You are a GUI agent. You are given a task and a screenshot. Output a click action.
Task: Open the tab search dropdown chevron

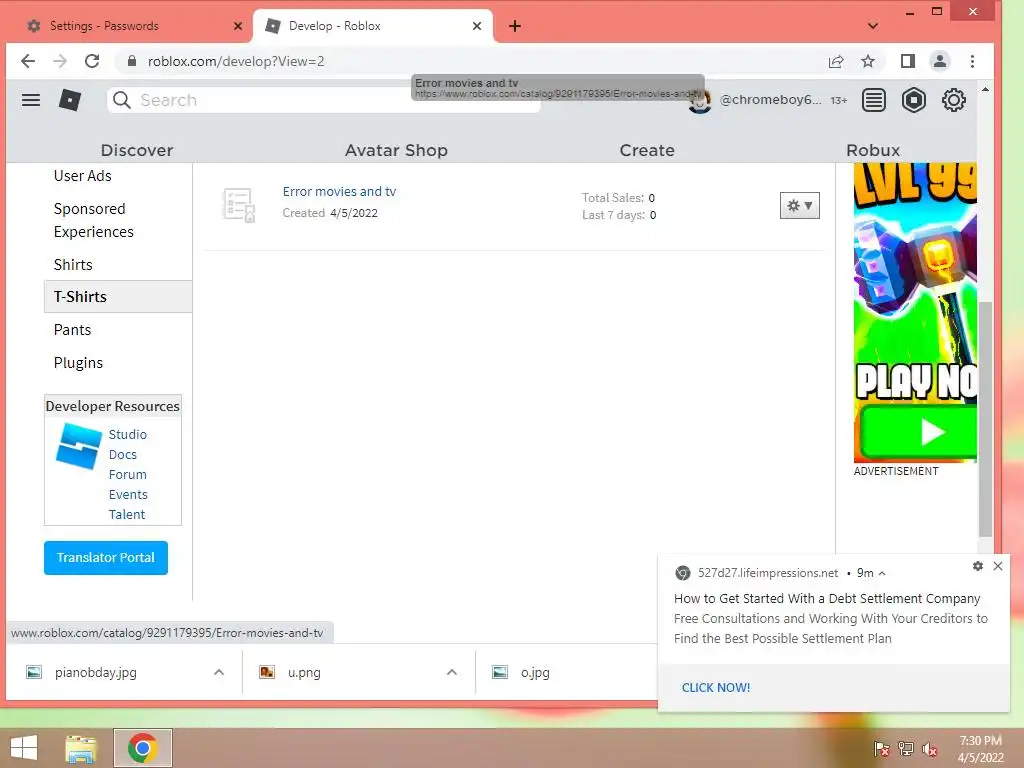872,26
